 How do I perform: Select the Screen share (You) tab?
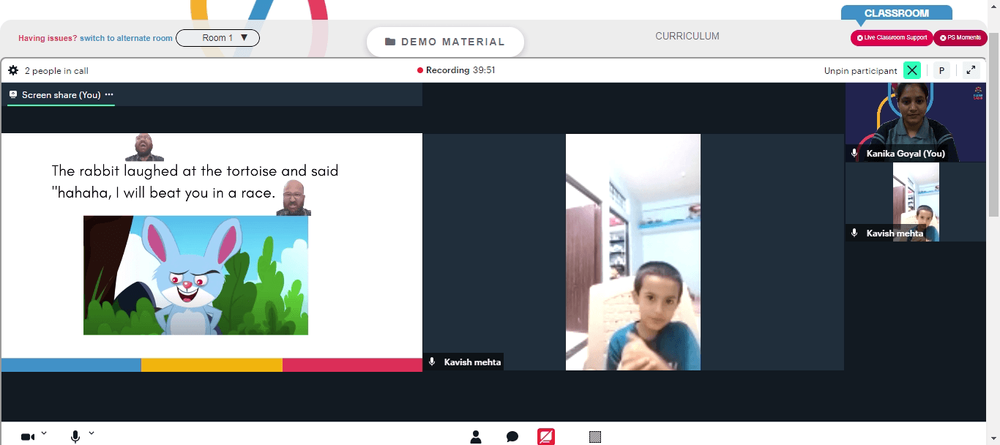pos(61,95)
